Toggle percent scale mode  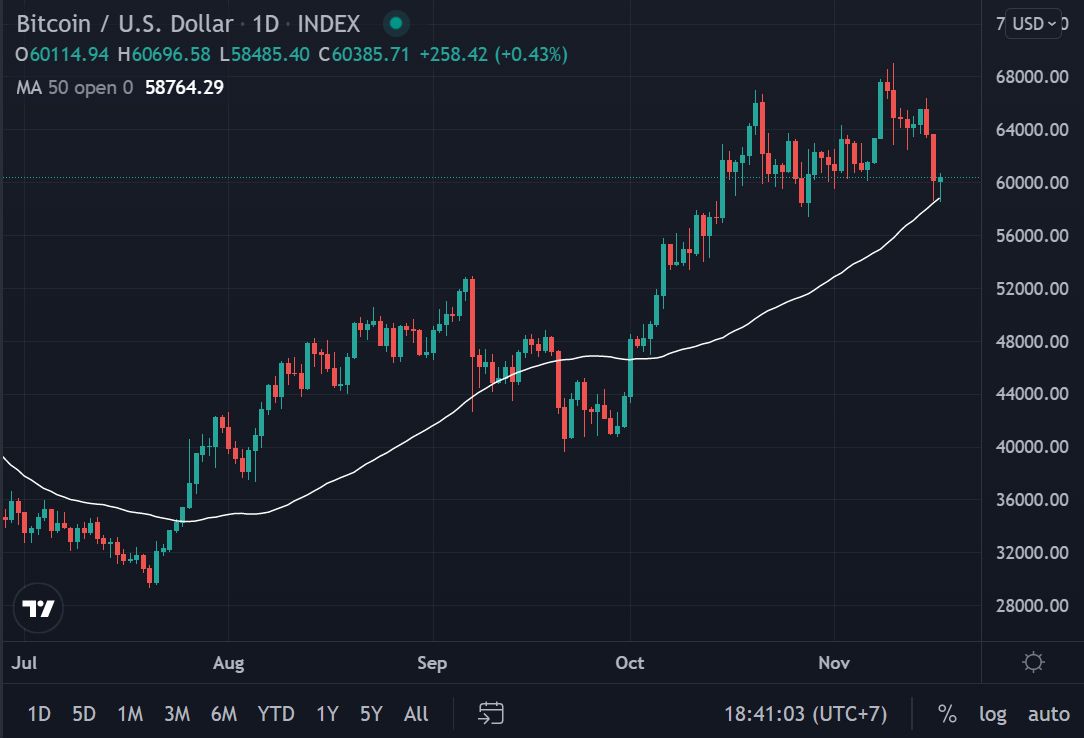(947, 714)
